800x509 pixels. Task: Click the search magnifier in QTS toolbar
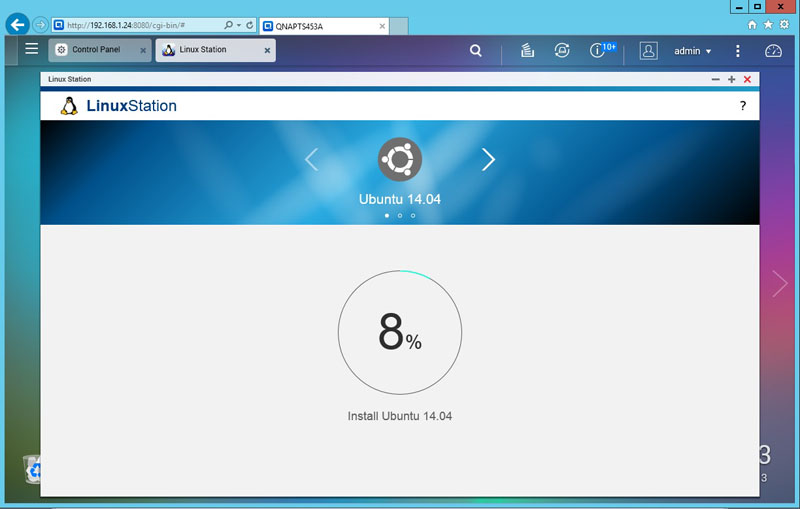click(x=476, y=50)
